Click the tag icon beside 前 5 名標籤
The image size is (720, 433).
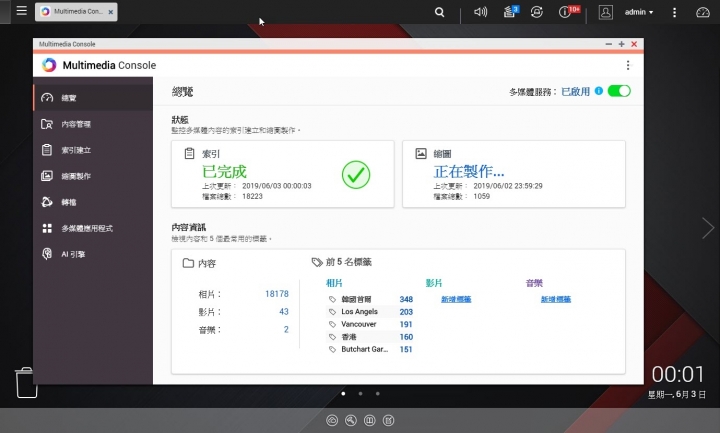pos(317,262)
